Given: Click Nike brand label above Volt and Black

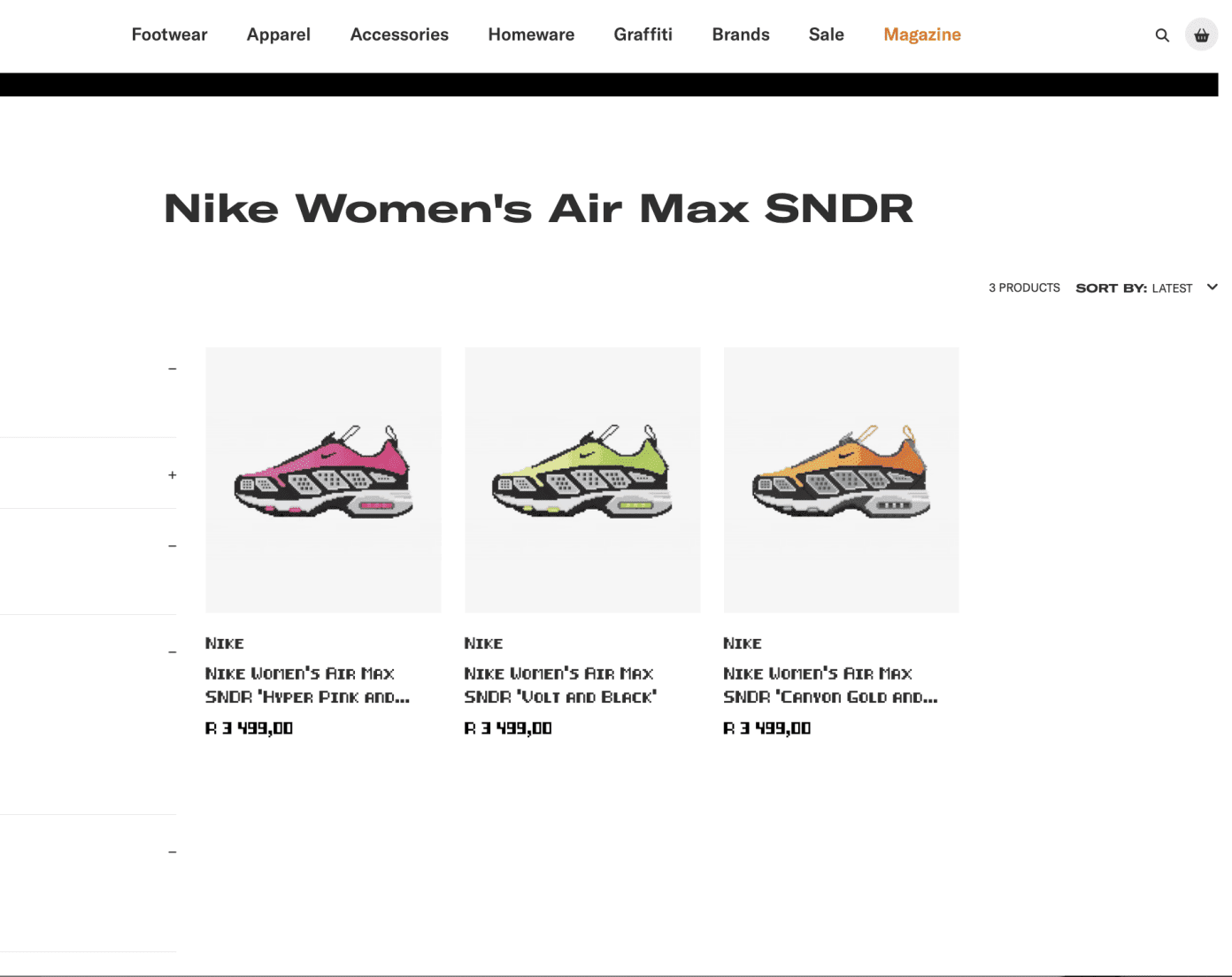Looking at the screenshot, I should click(483, 643).
